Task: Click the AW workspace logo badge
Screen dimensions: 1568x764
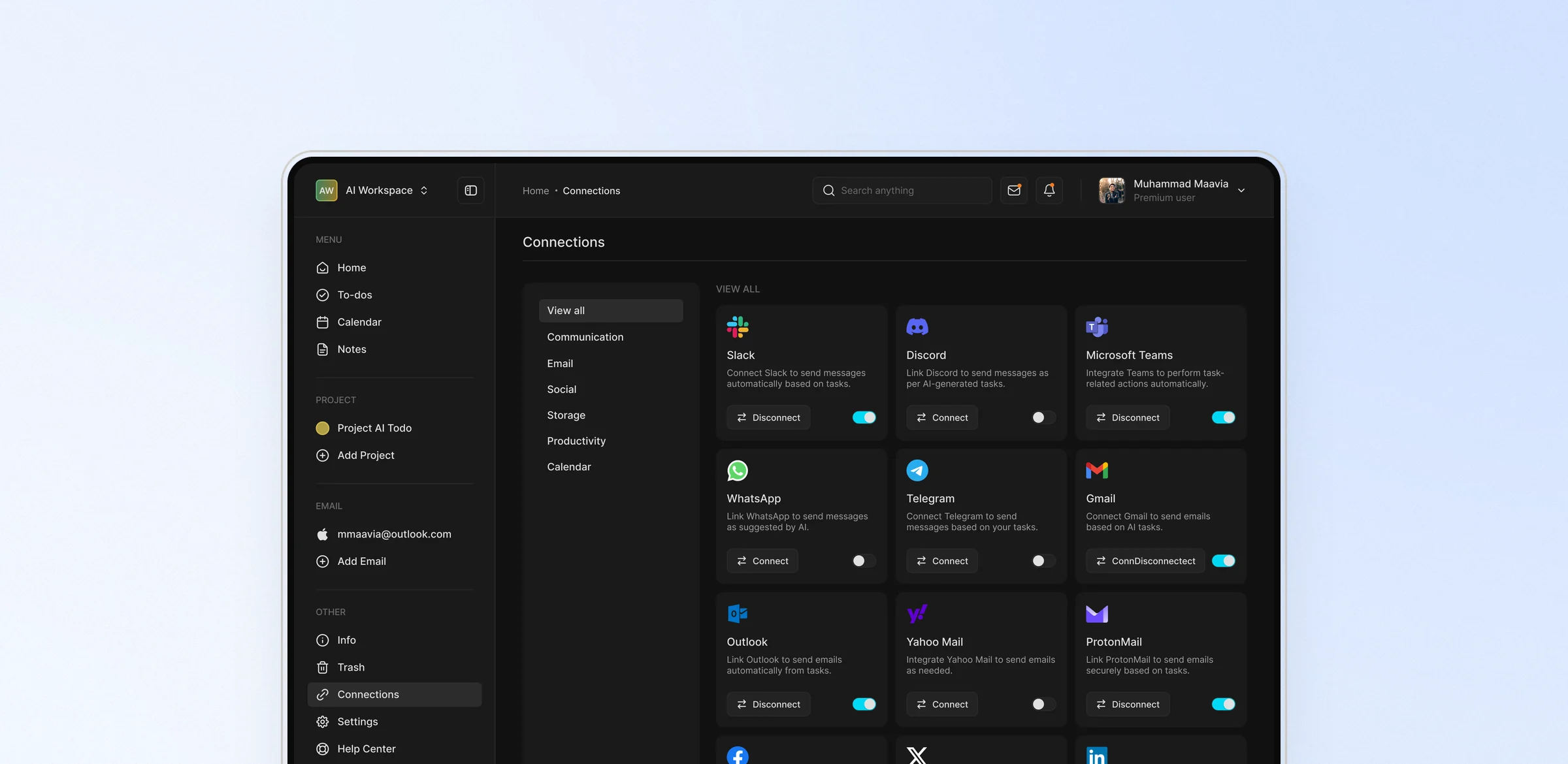Action: (x=327, y=191)
